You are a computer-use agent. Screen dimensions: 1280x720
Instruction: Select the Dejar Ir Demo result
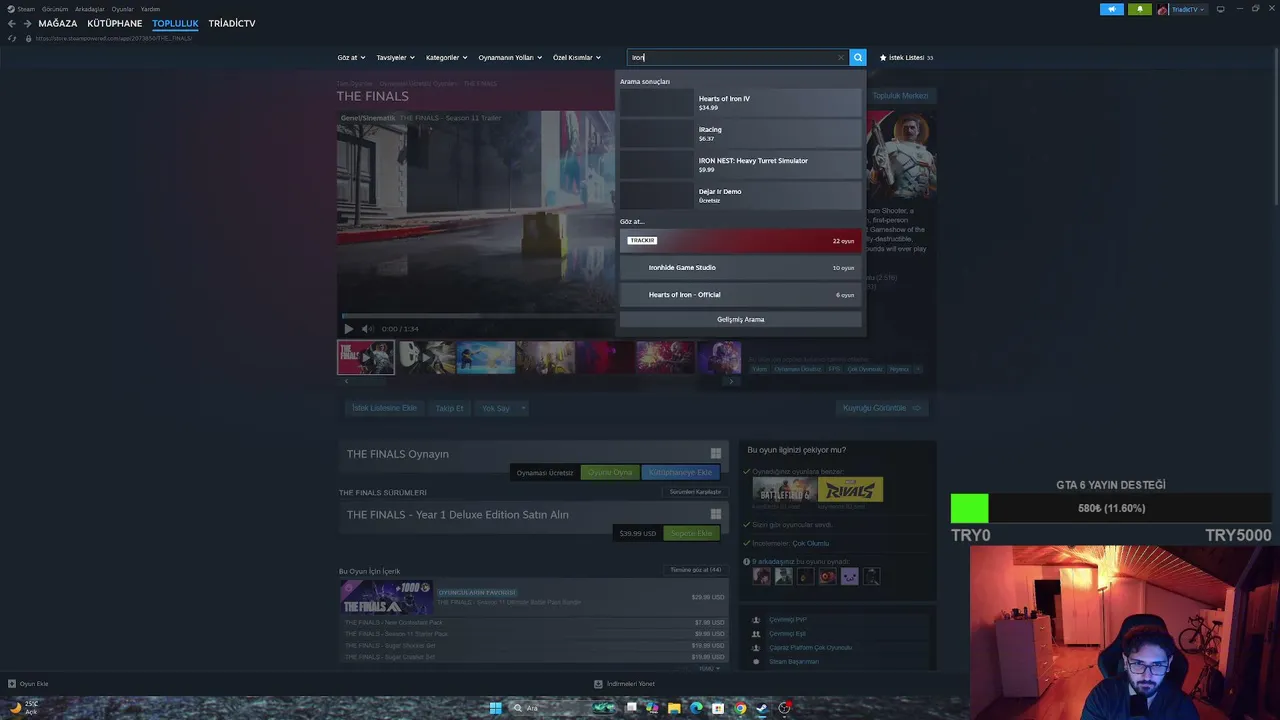click(x=740, y=195)
